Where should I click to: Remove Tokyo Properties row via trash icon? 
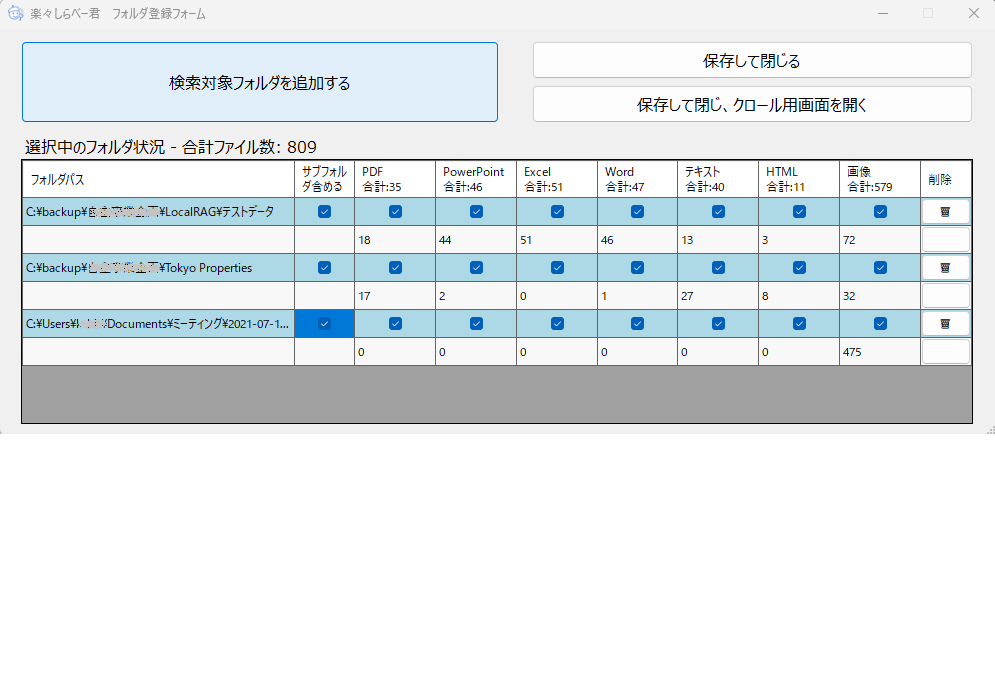[945, 267]
